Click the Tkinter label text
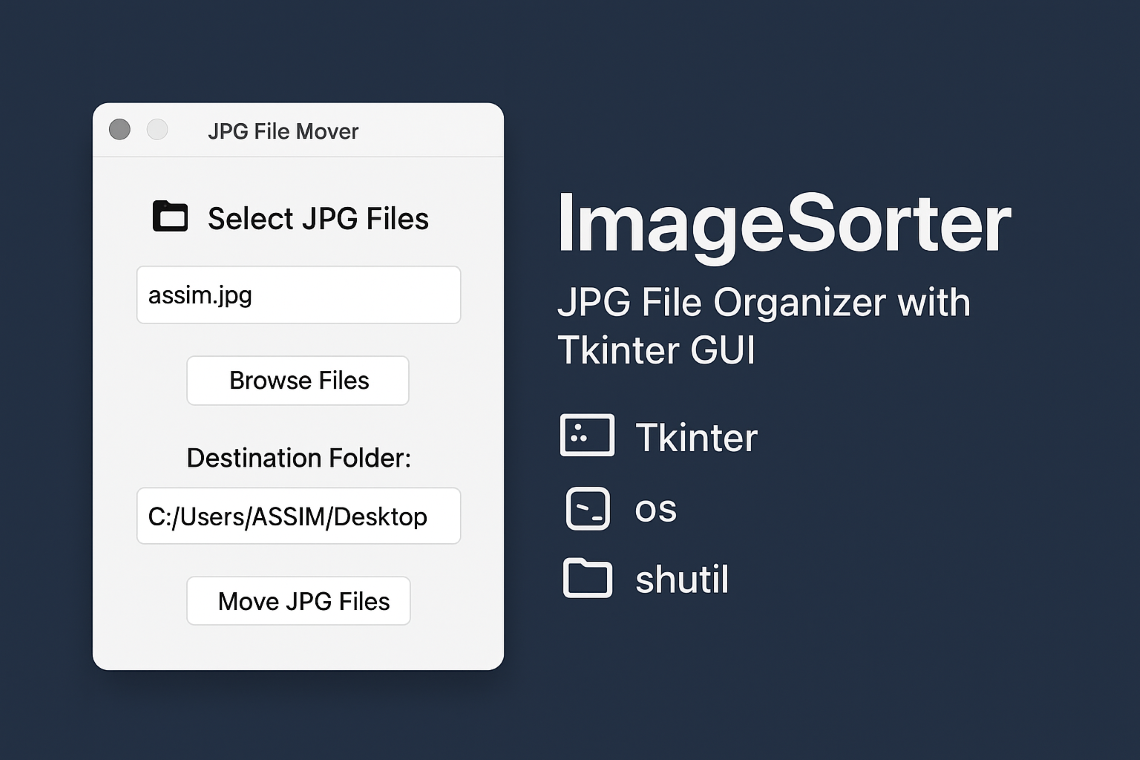1140x760 pixels. pos(697,438)
